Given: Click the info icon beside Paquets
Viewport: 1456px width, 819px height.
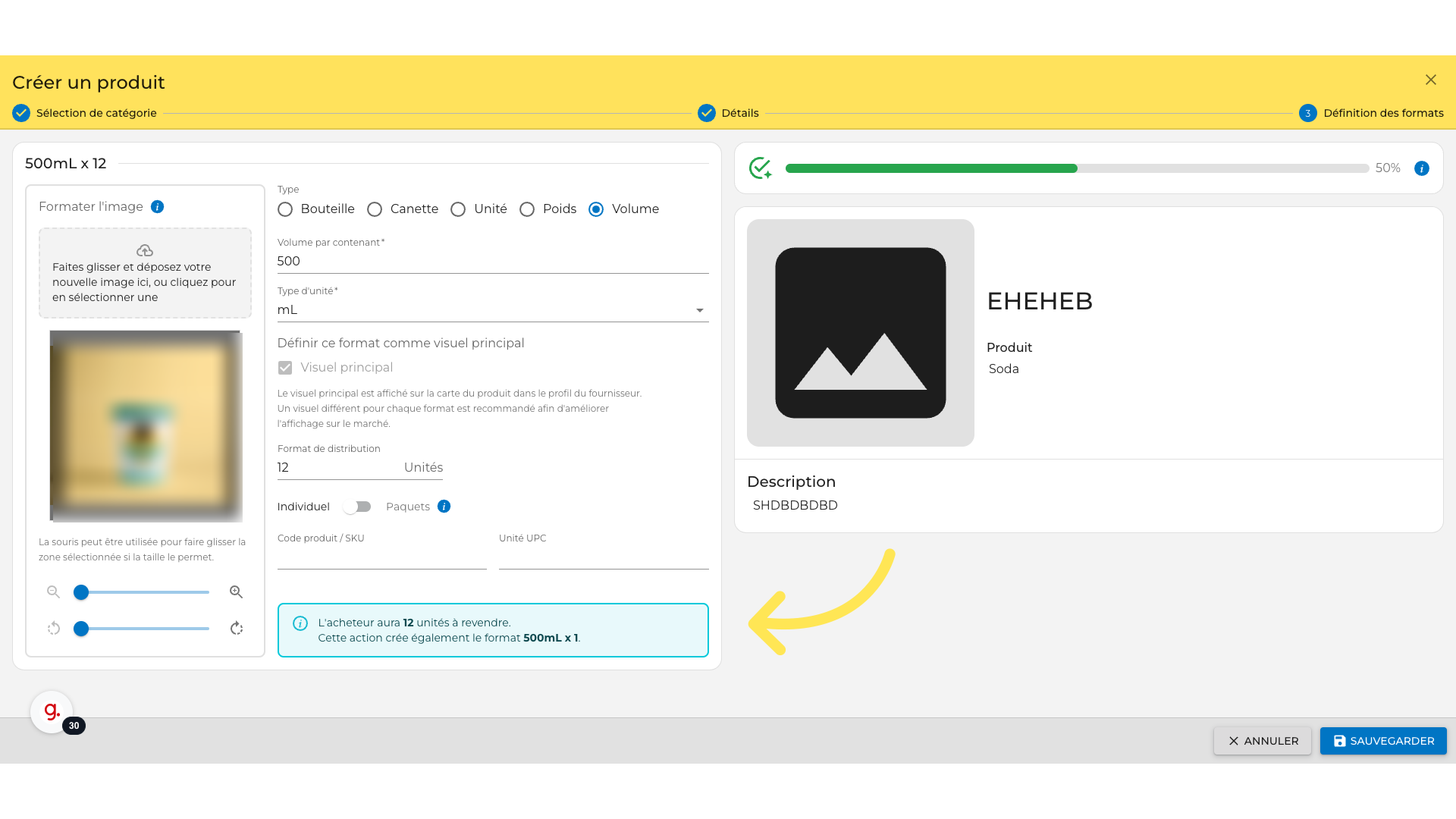Looking at the screenshot, I should (x=444, y=507).
